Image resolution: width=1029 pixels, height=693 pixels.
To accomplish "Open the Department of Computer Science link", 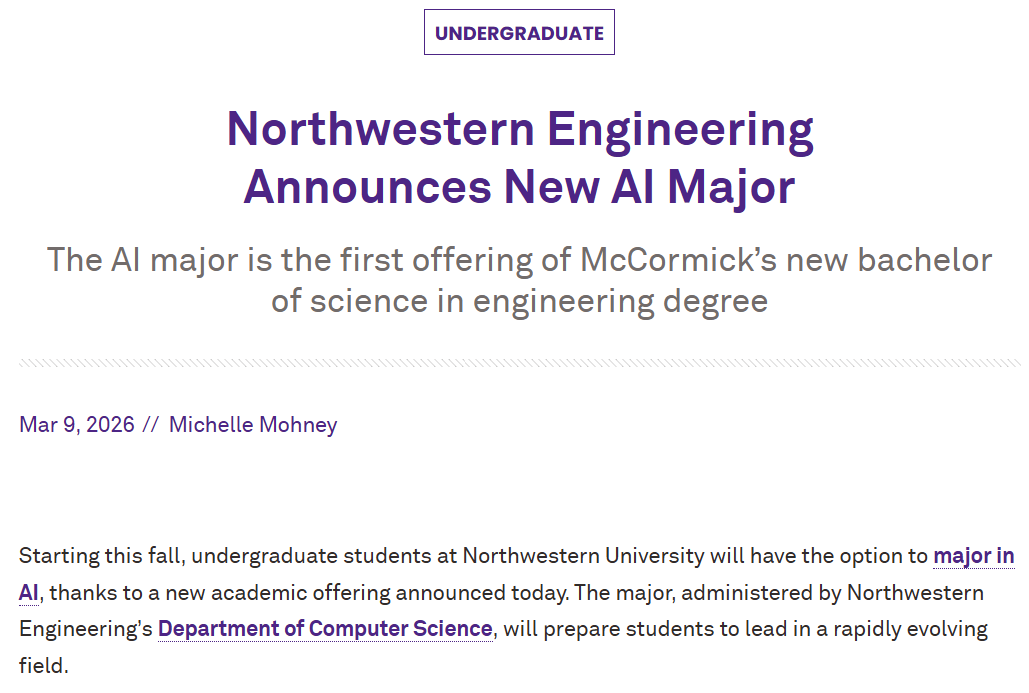I will coord(325,629).
